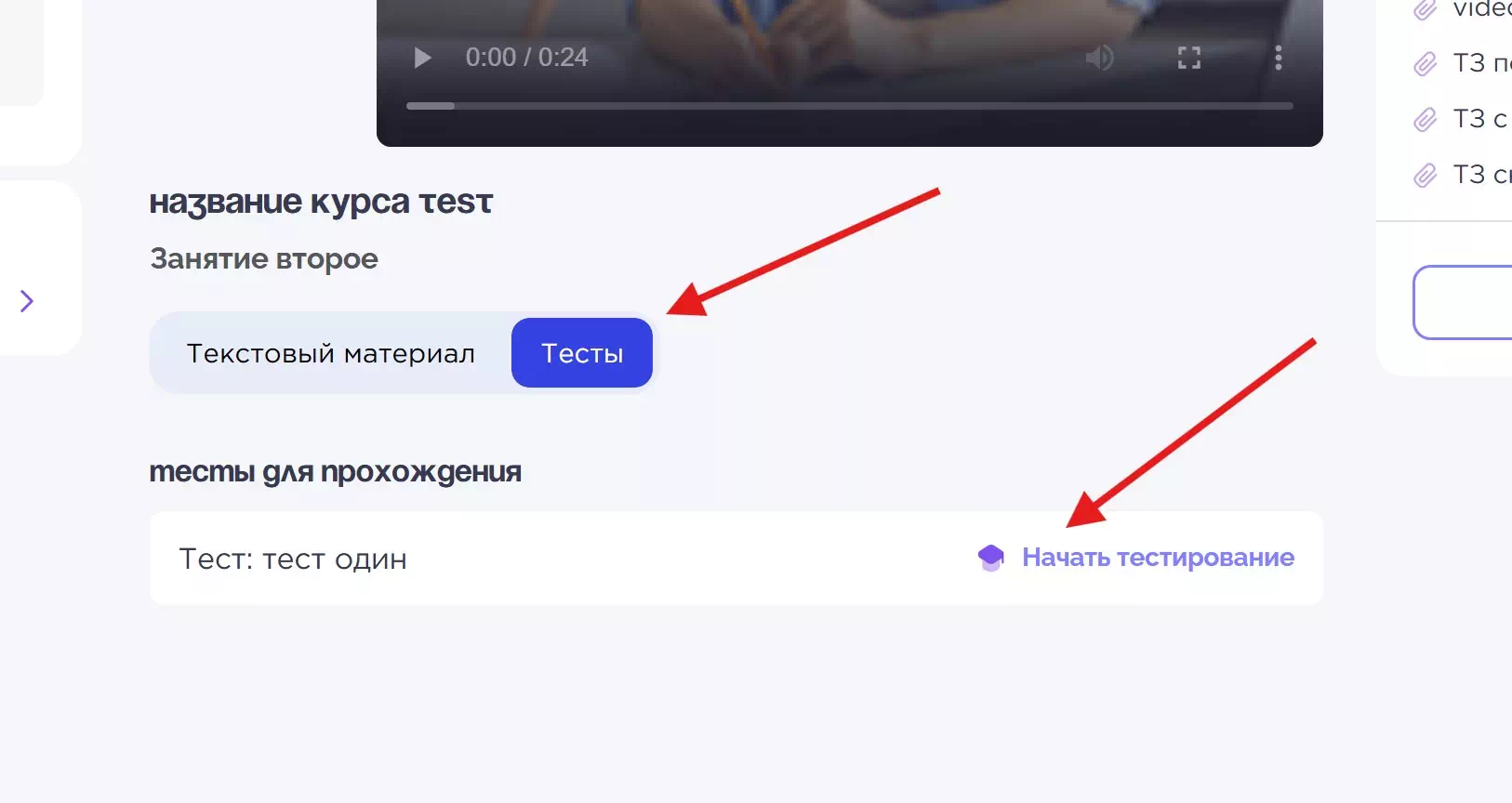Click the outlined purple button at right
The height and width of the screenshot is (803, 1512).
click(x=1463, y=302)
